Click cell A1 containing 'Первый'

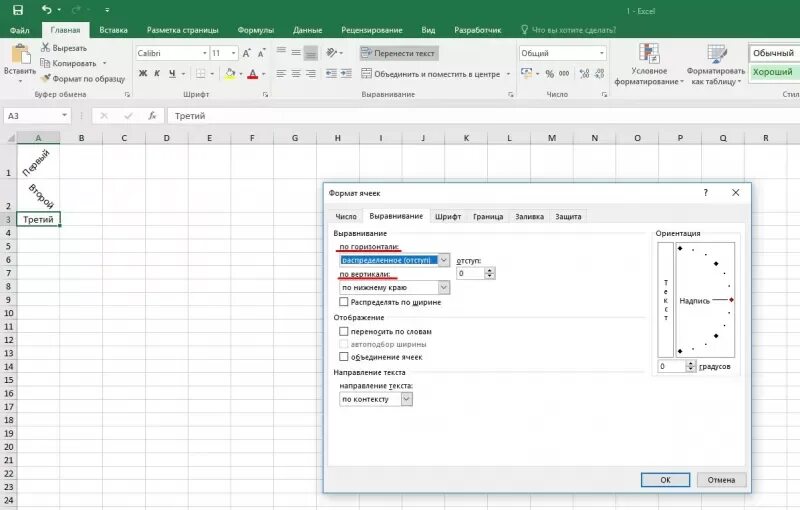38,162
